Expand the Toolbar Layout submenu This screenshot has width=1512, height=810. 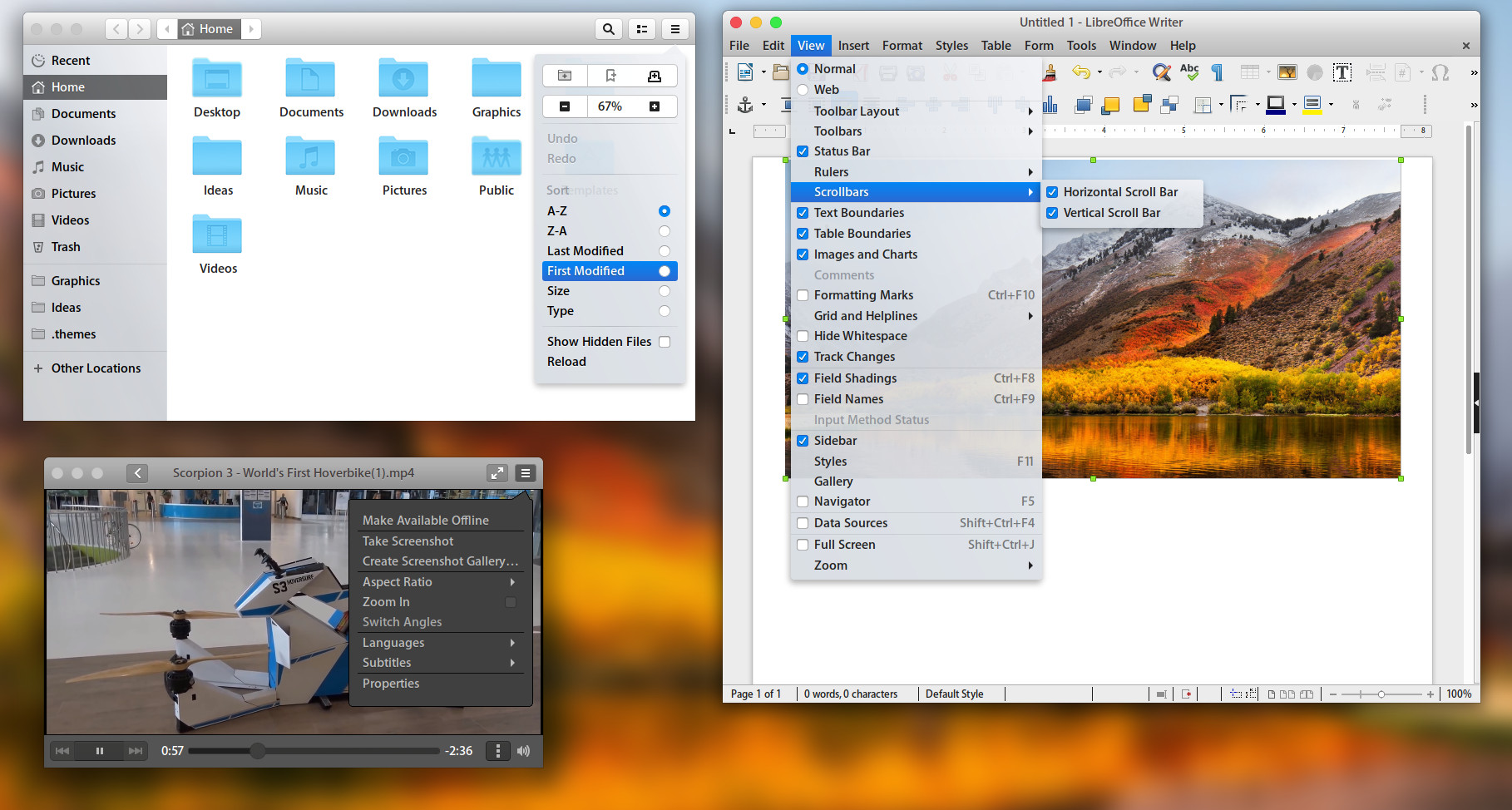tap(916, 111)
